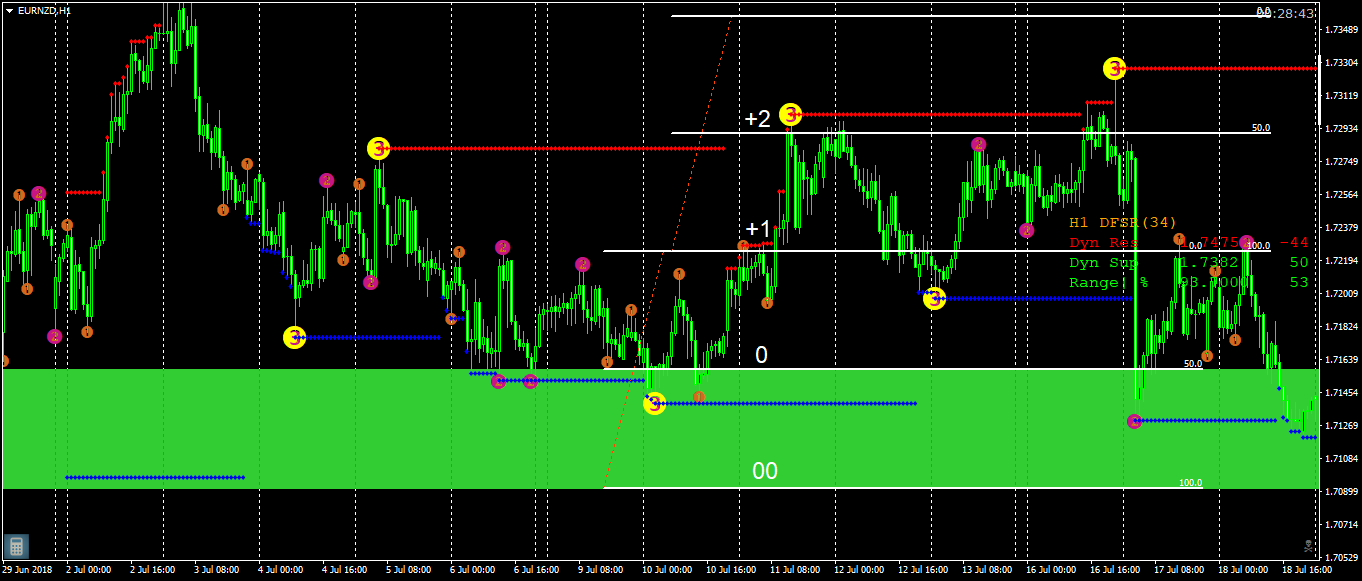Select the H1 DFSR(34) indicator label

1123,222
